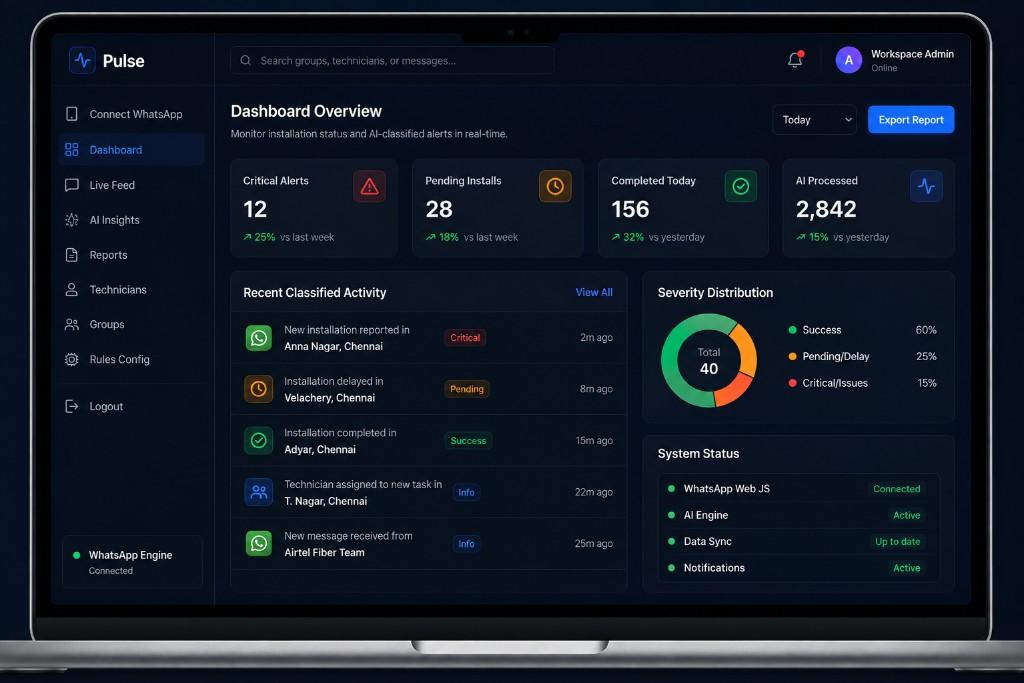This screenshot has height=683, width=1024.
Task: Click the 60% Success percentage
Action: click(926, 330)
